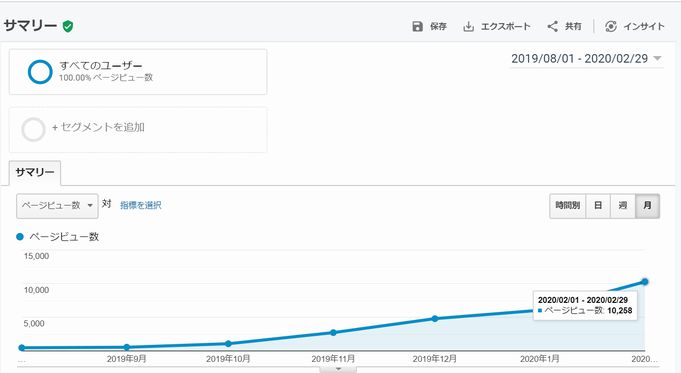The image size is (681, 373).
Task: Click the 10,258 tooltip value
Action: (619, 310)
